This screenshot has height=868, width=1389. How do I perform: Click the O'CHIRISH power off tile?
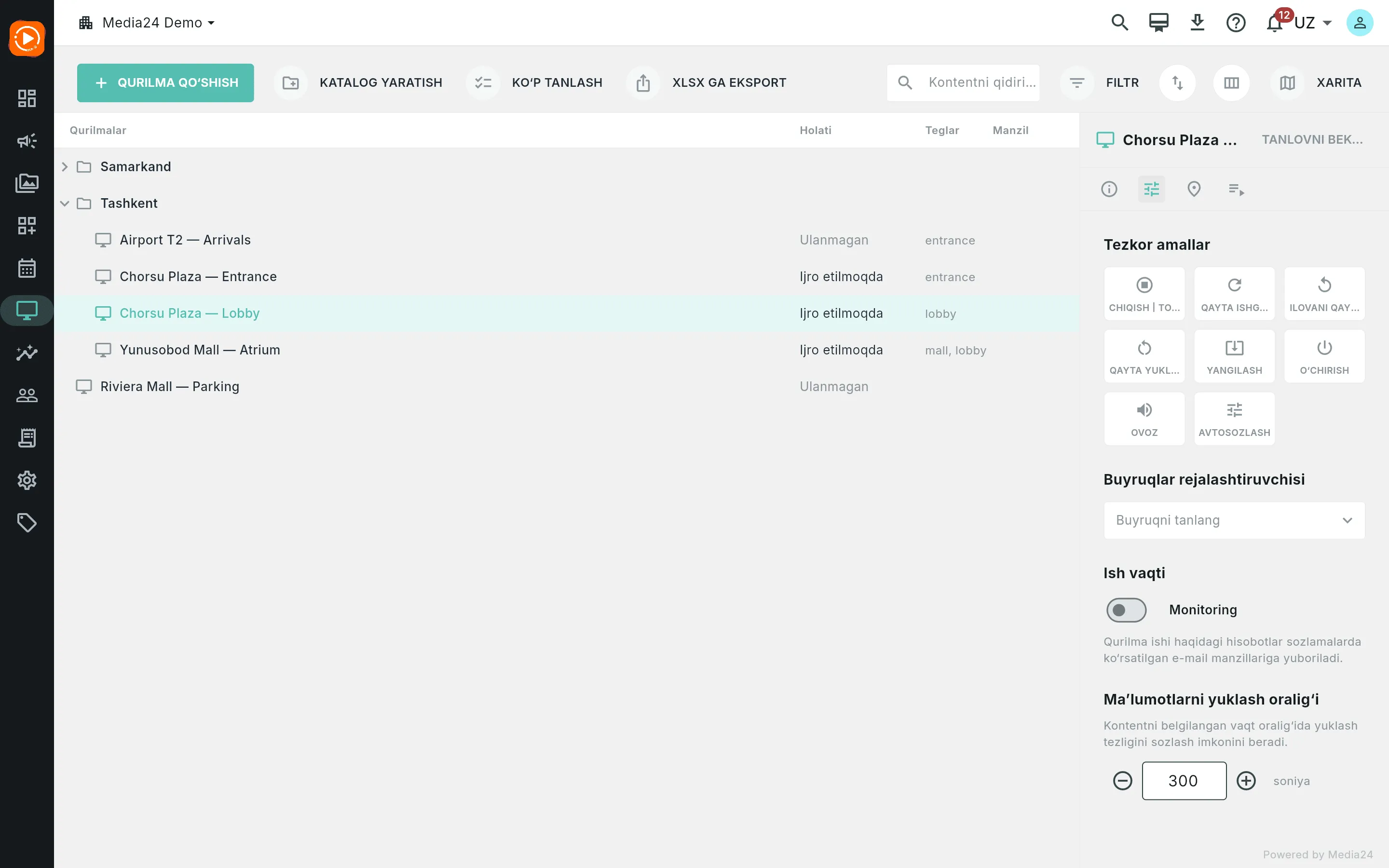pyautogui.click(x=1324, y=356)
